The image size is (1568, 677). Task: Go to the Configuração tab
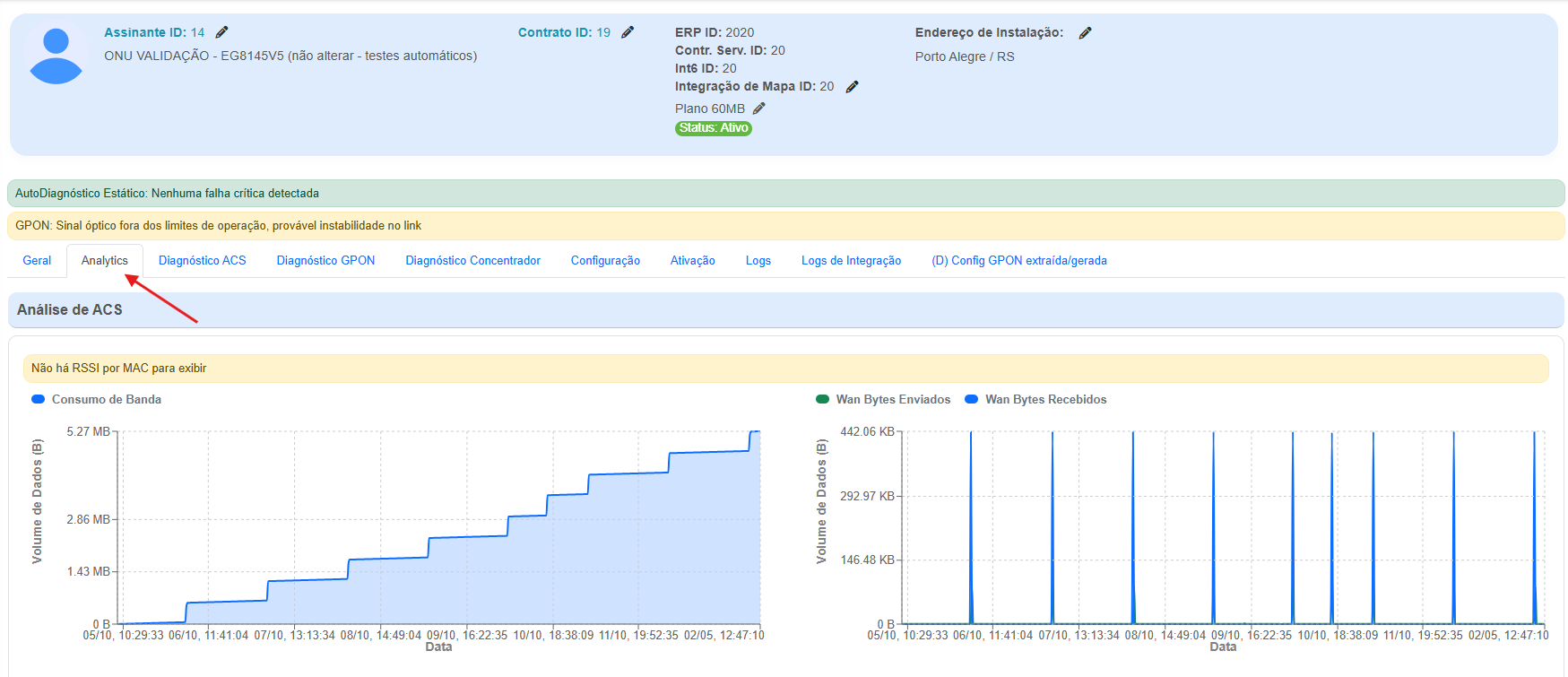[605, 261]
